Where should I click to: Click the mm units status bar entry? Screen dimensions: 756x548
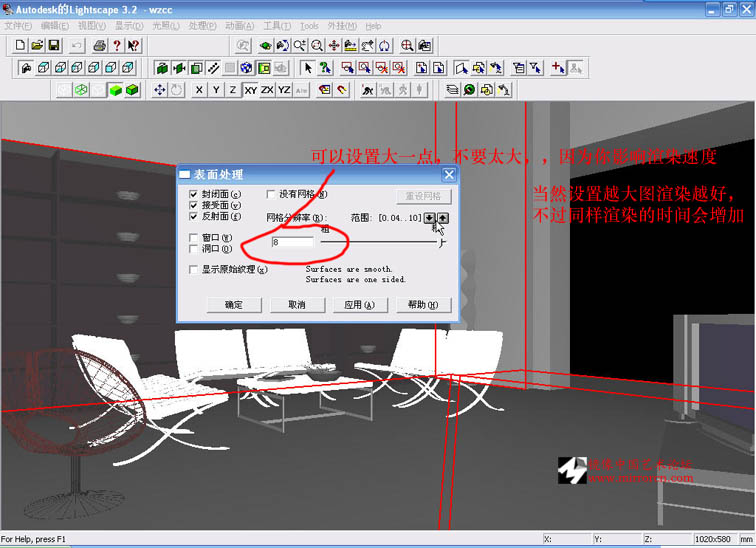click(x=746, y=539)
